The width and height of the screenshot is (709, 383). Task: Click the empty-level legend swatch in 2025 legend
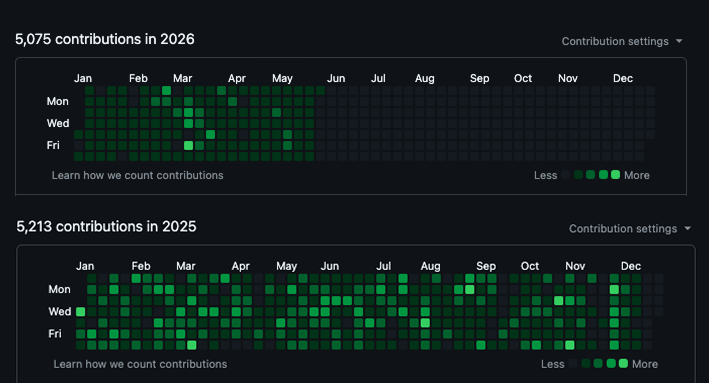(x=573, y=364)
